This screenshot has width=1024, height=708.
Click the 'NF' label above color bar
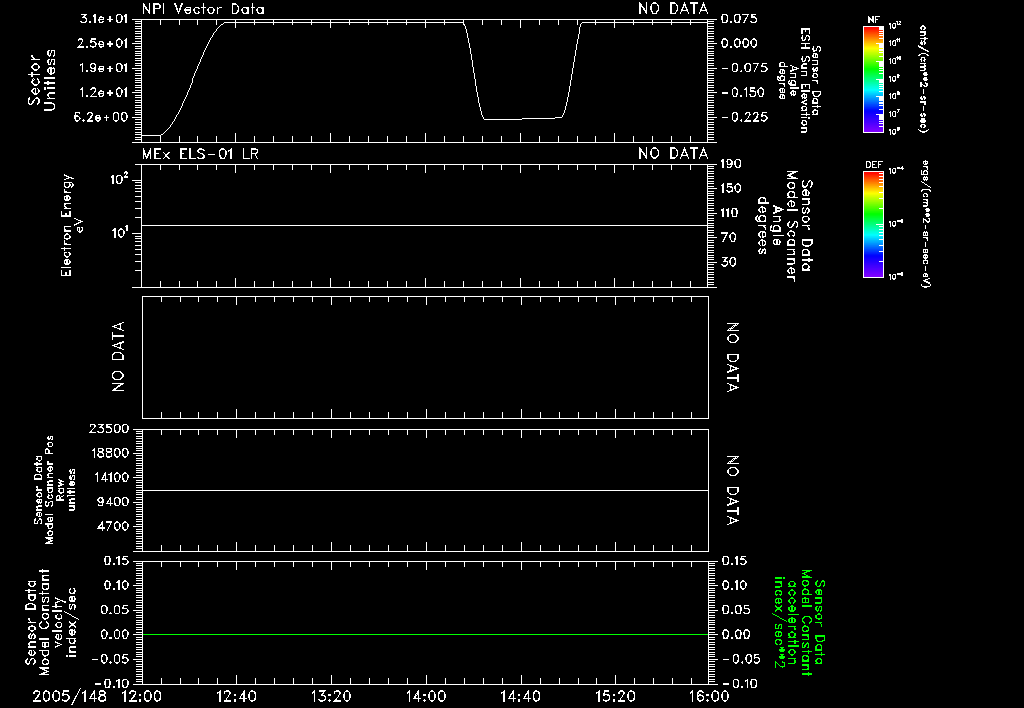click(873, 20)
